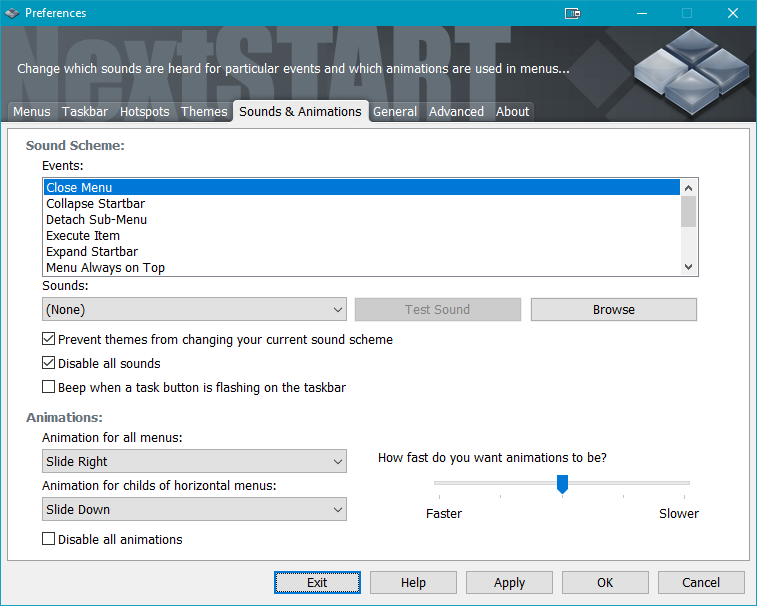Click the animation speed slider handle
This screenshot has height=606, width=757.
click(x=562, y=484)
